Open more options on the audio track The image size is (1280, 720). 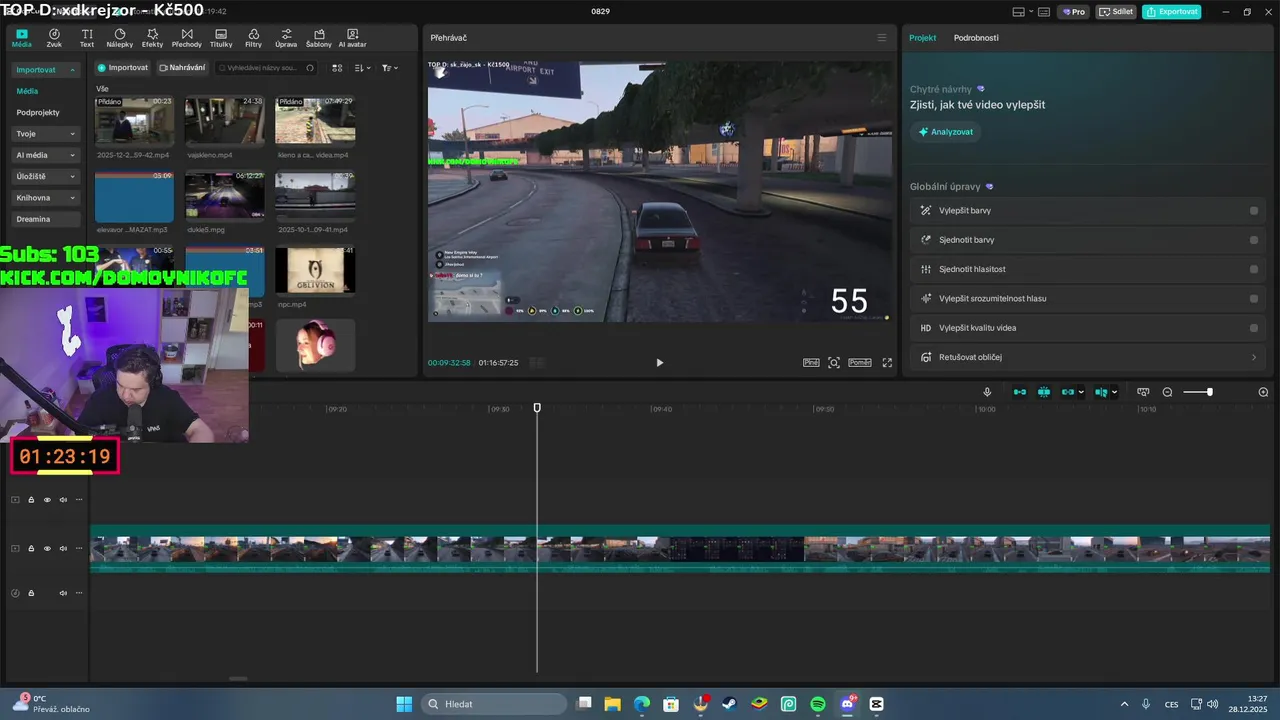tap(79, 593)
